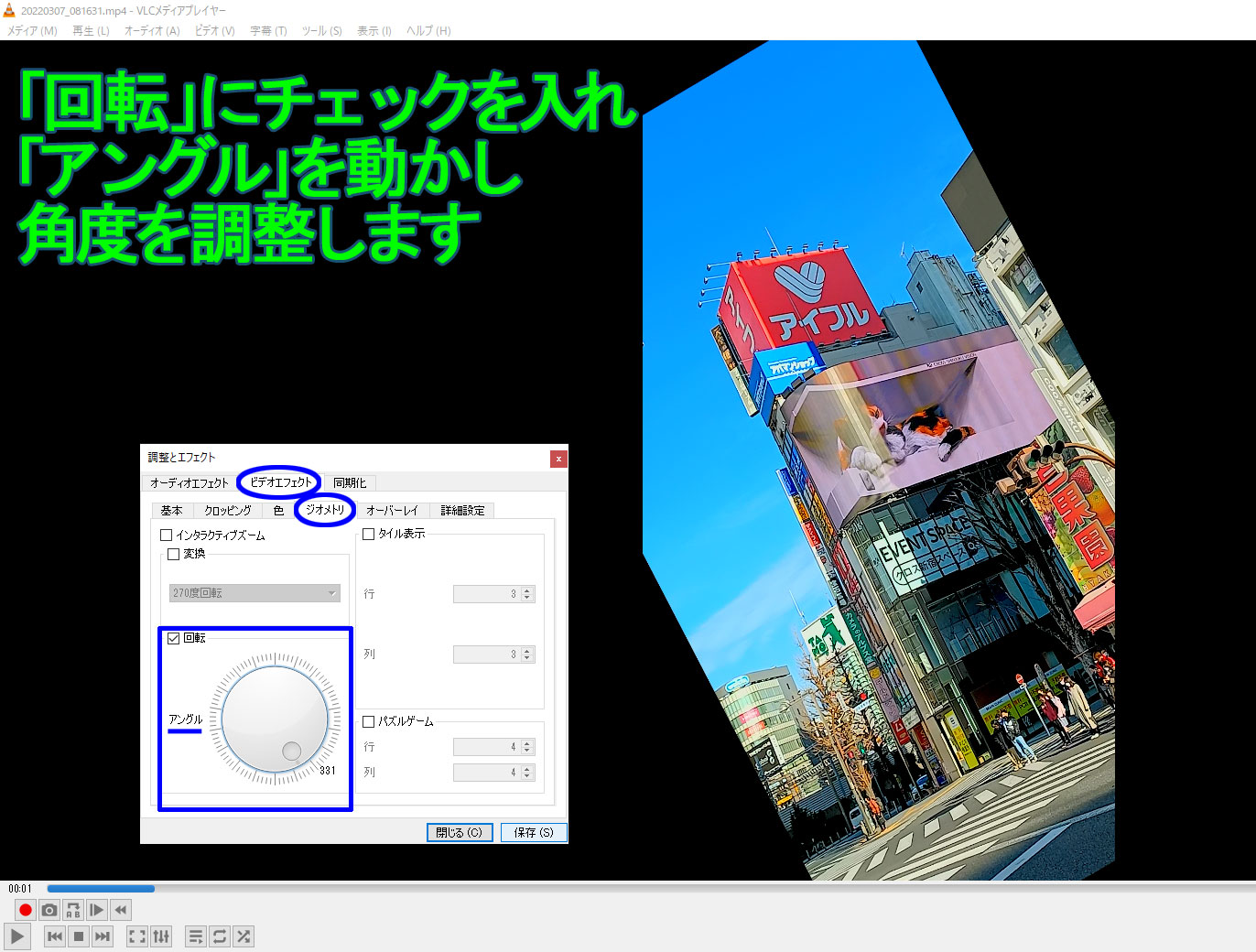Image resolution: width=1256 pixels, height=952 pixels.
Task: Switch to the 同期化 tab
Action: [350, 483]
